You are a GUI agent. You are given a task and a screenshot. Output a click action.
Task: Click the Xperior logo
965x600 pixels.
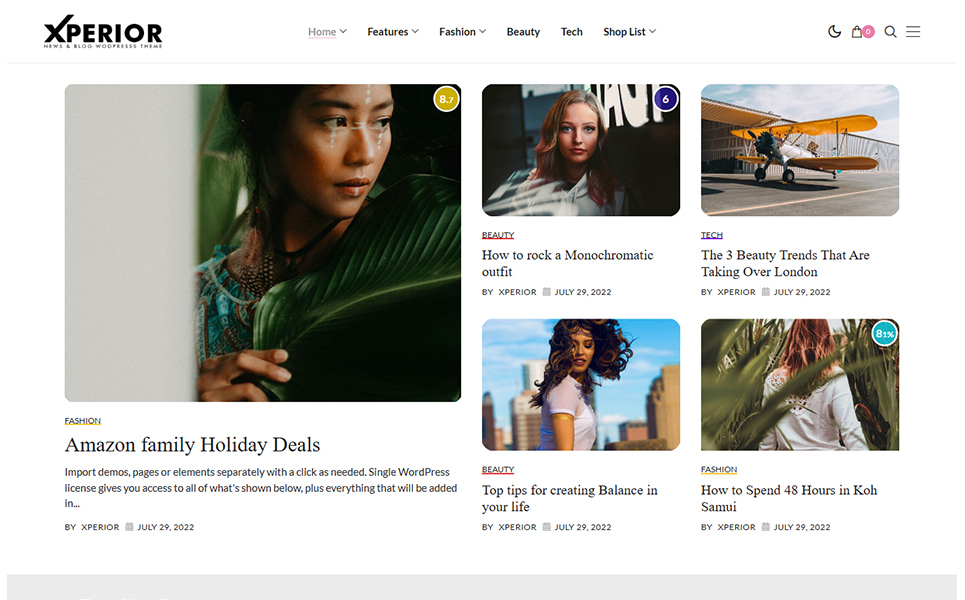(x=103, y=33)
